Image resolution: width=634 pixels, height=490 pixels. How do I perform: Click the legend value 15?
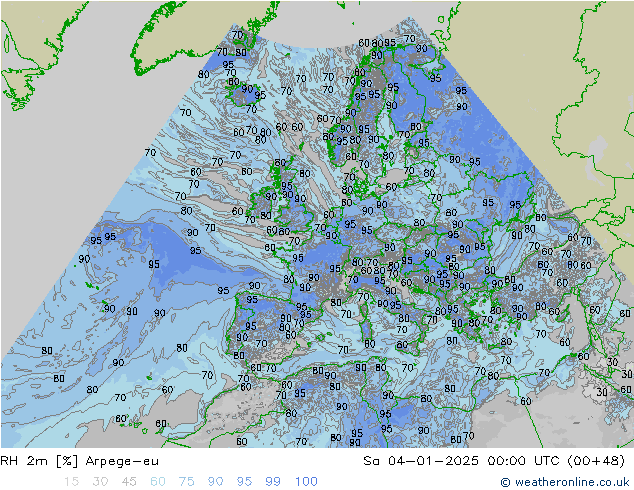(71, 482)
